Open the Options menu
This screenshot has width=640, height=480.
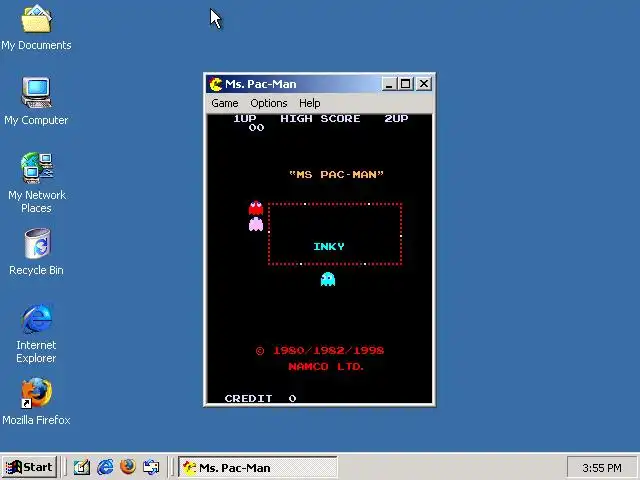coord(269,103)
